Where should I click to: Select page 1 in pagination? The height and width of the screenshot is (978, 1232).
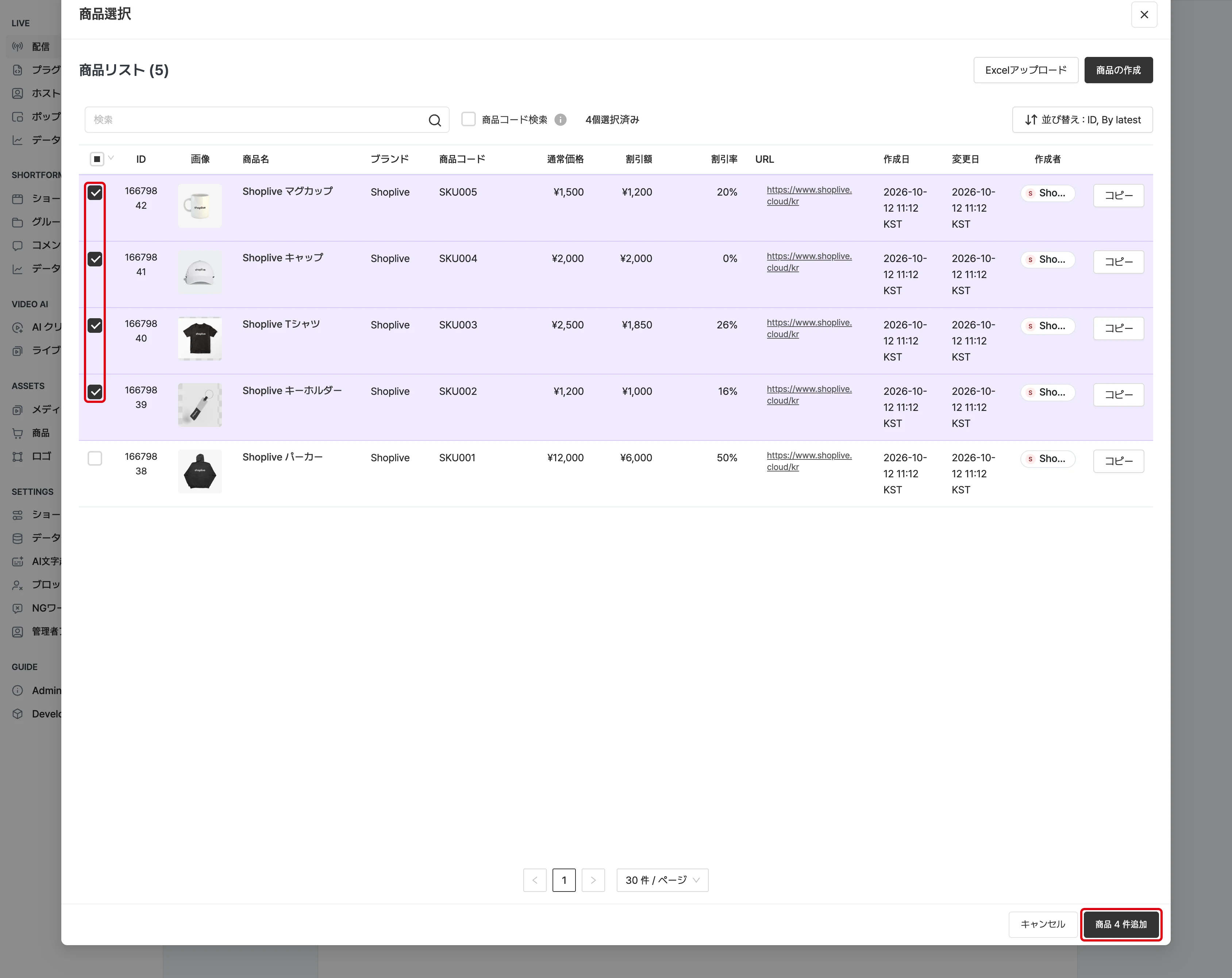click(563, 880)
